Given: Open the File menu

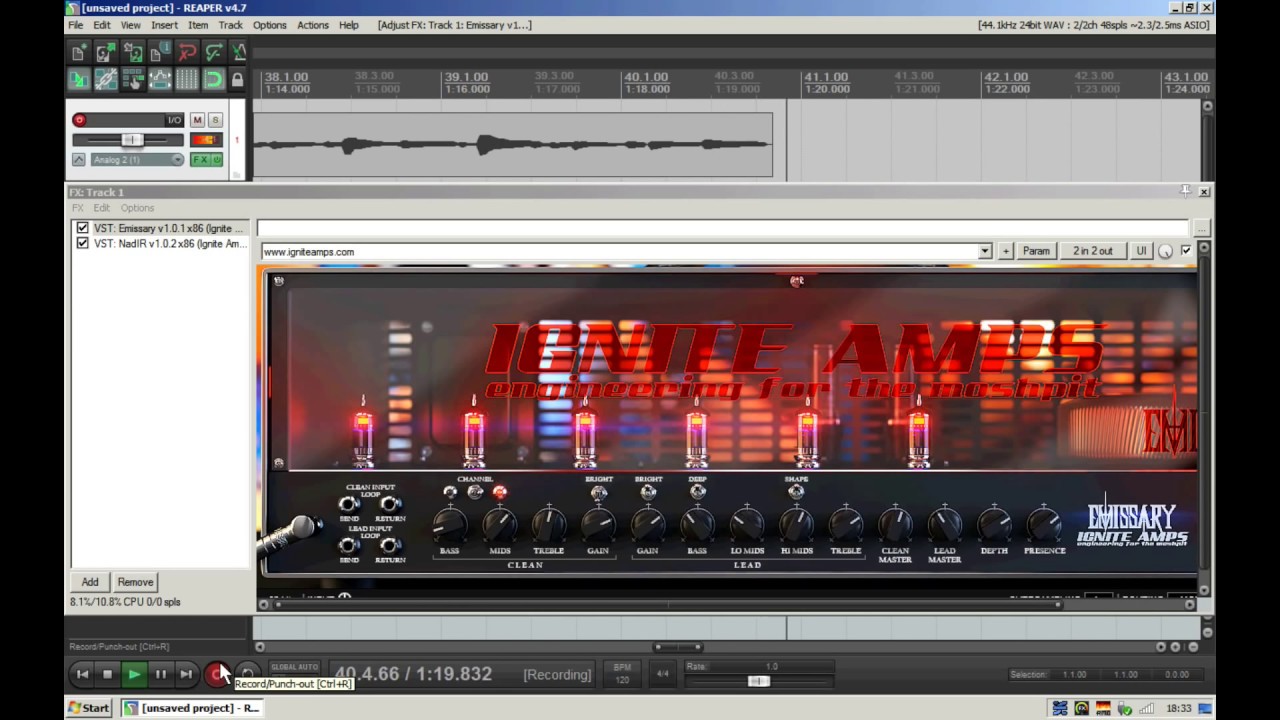Looking at the screenshot, I should click(75, 25).
